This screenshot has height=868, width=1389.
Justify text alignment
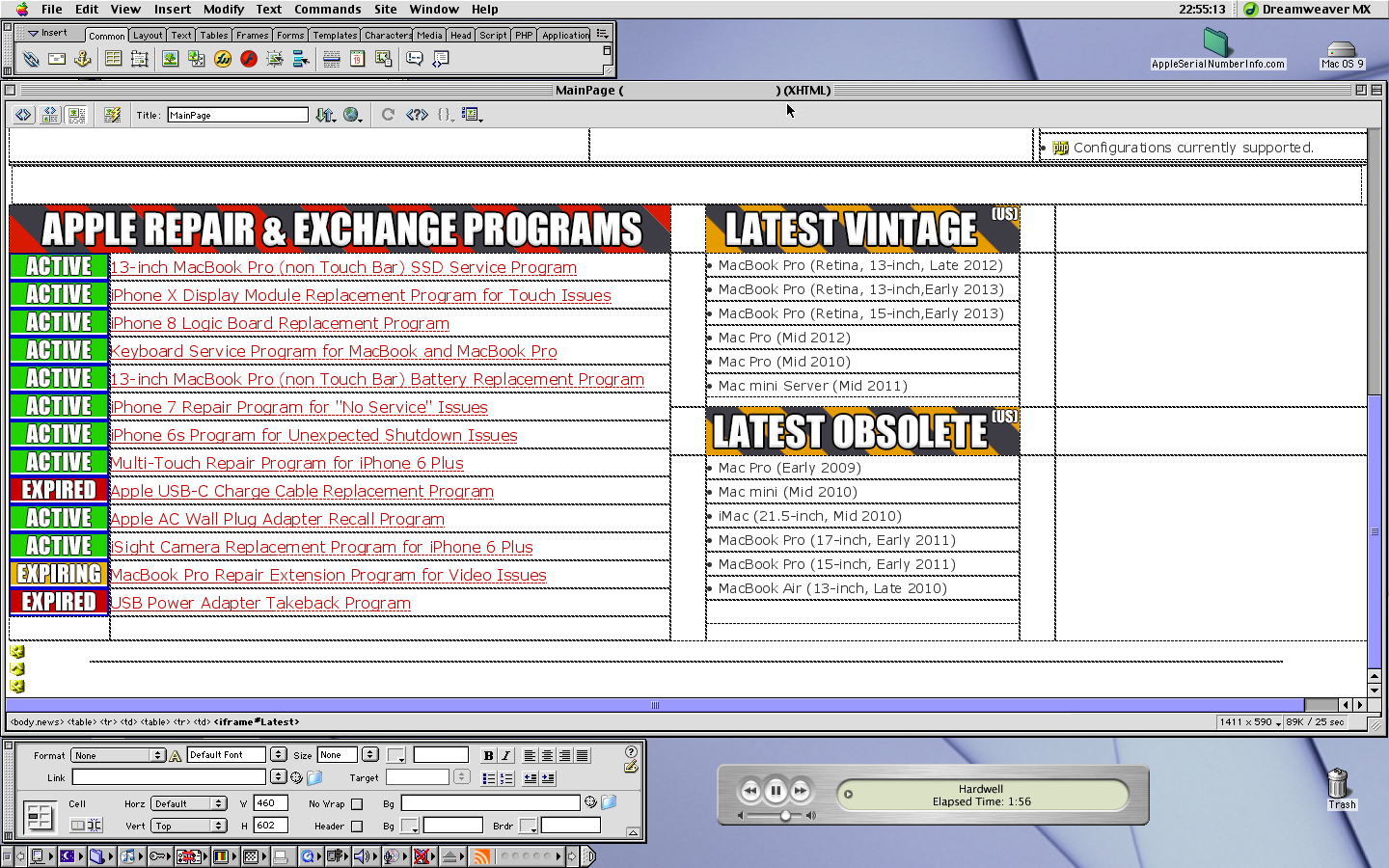click(582, 755)
